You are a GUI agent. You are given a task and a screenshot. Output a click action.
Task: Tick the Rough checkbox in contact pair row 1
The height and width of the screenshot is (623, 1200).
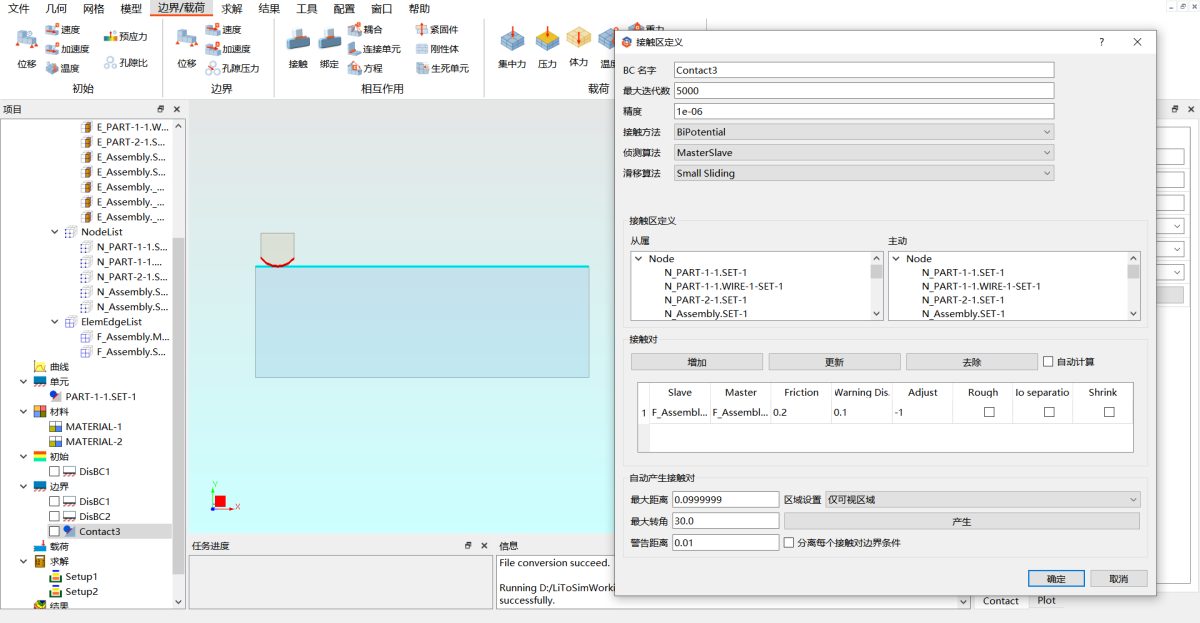tap(989, 412)
